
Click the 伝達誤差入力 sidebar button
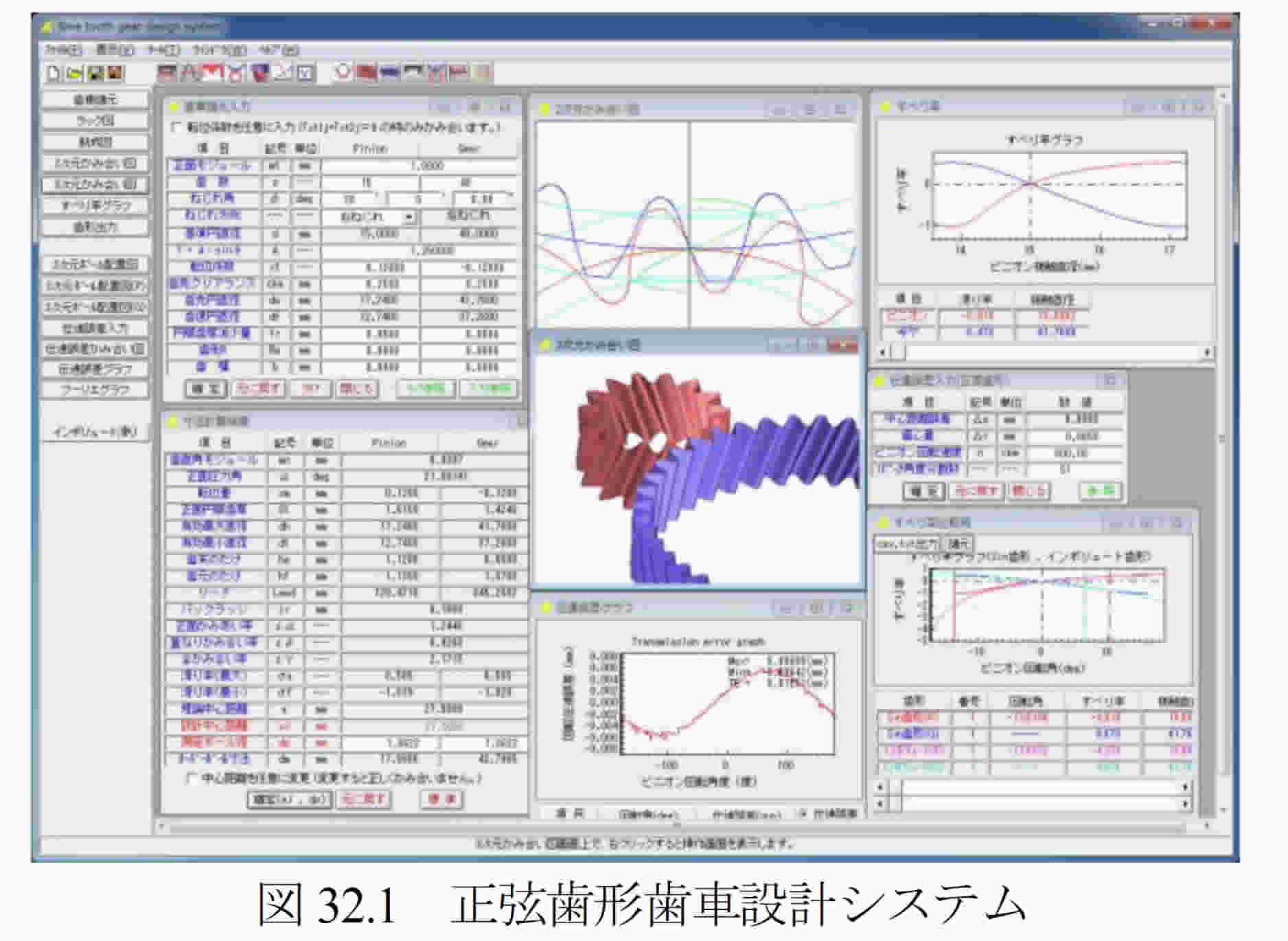click(x=95, y=328)
